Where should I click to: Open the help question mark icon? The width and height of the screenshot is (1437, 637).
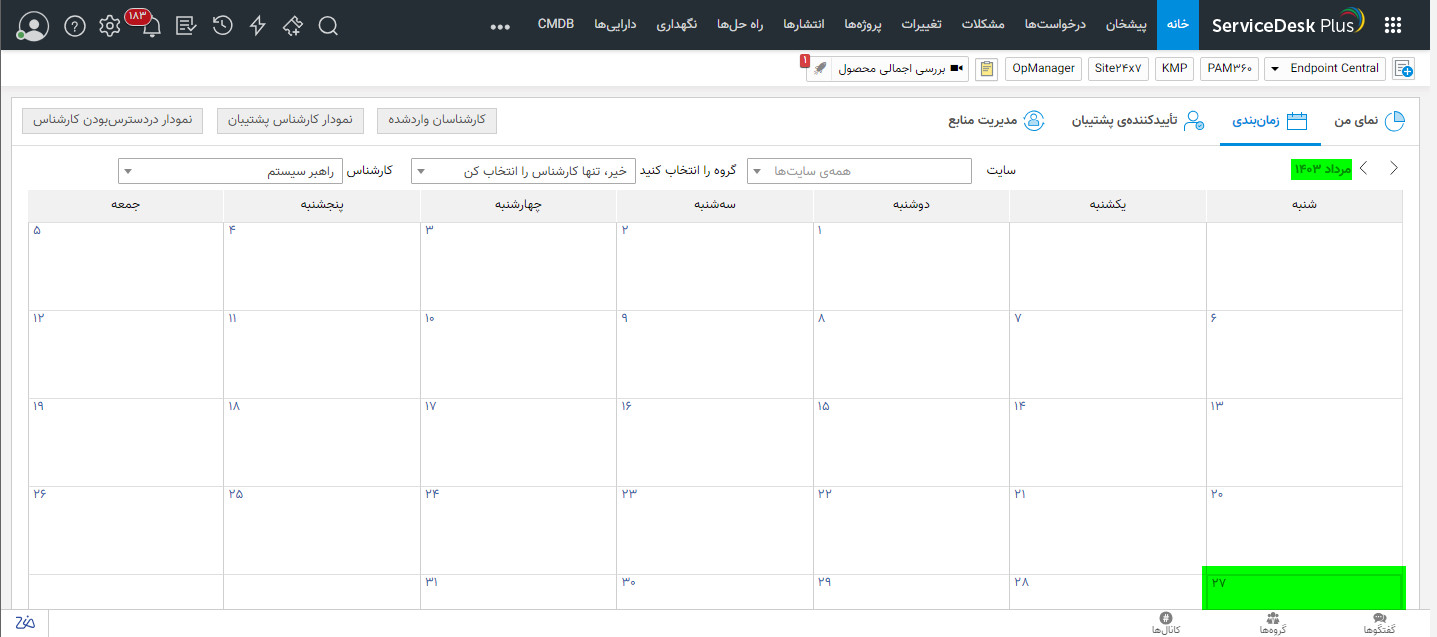tap(74, 26)
